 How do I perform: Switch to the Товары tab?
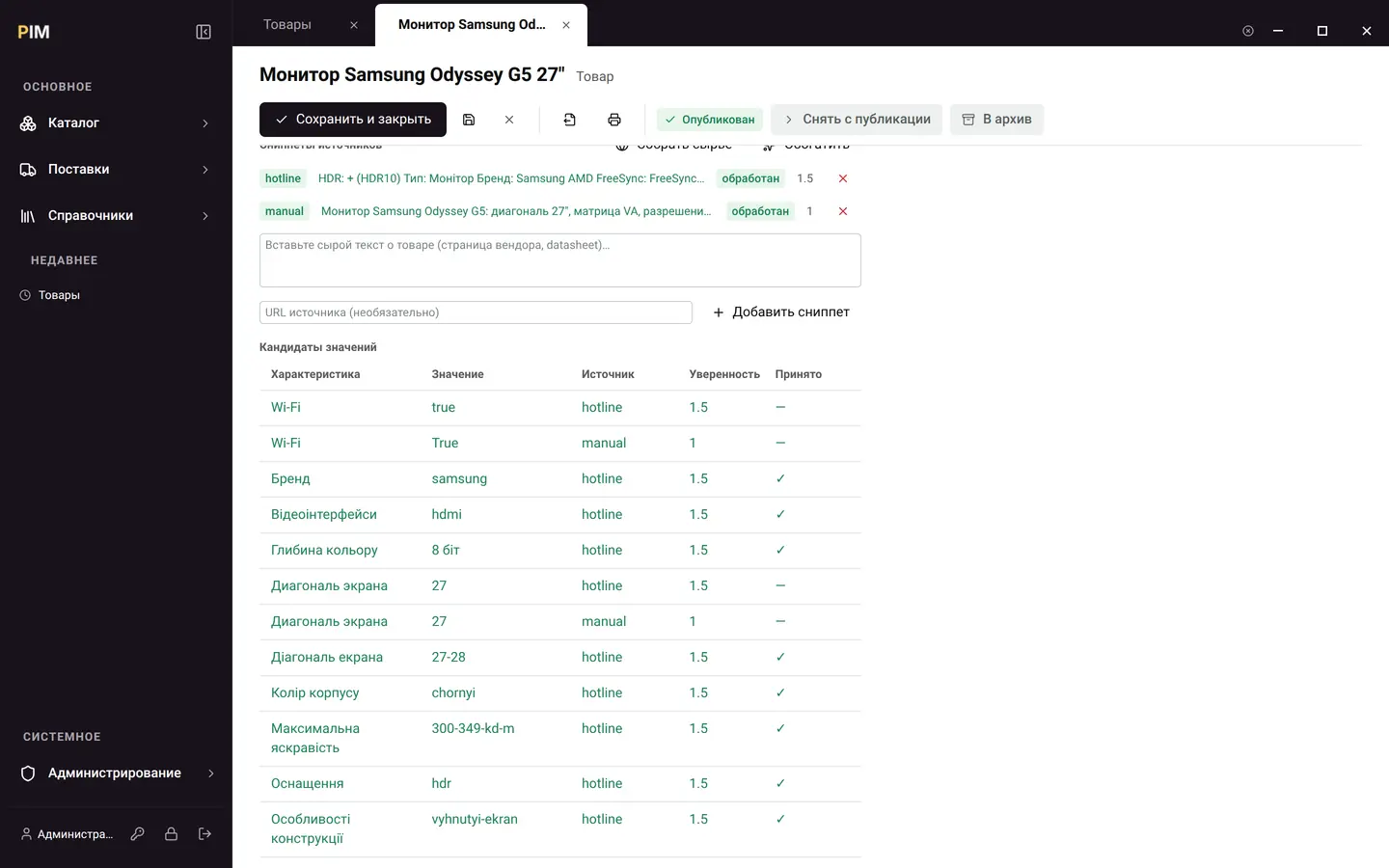click(287, 24)
